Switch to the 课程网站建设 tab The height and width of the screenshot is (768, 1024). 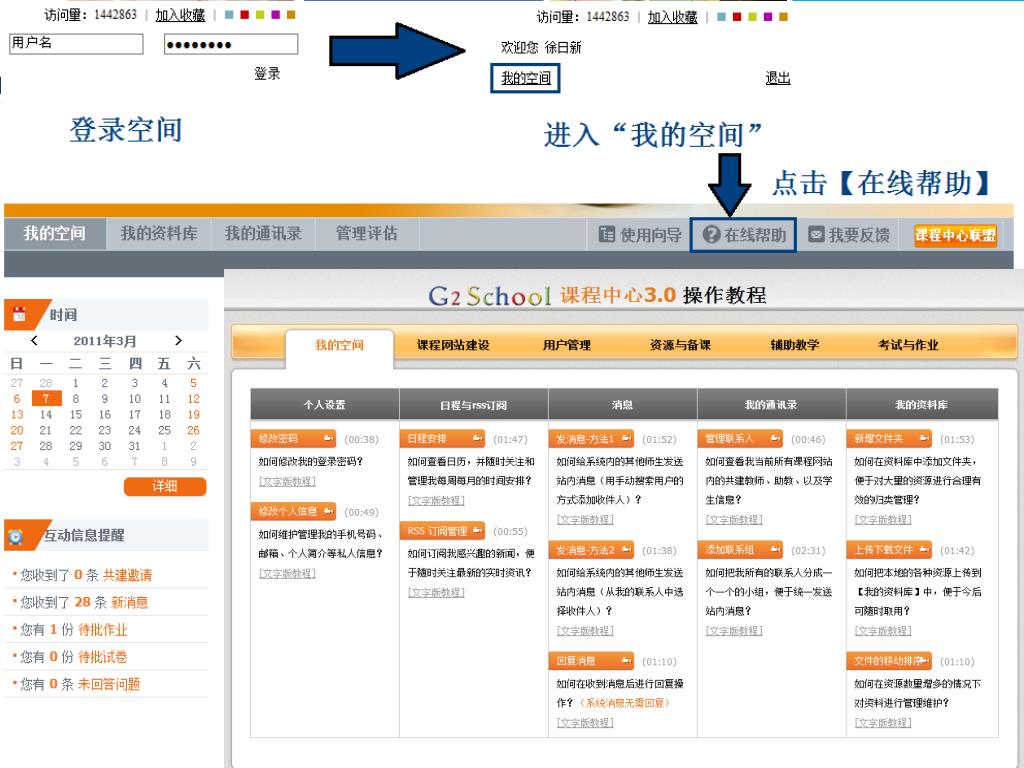(x=453, y=345)
